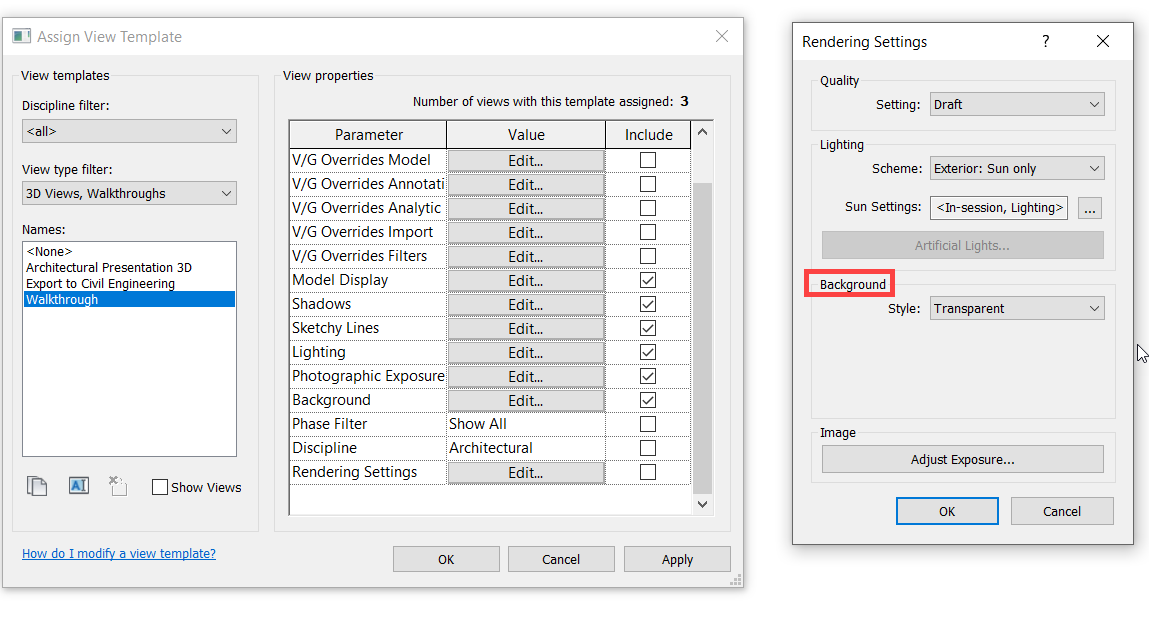Change the Lighting Scheme dropdown
The height and width of the screenshot is (624, 1149).
[1017, 167]
